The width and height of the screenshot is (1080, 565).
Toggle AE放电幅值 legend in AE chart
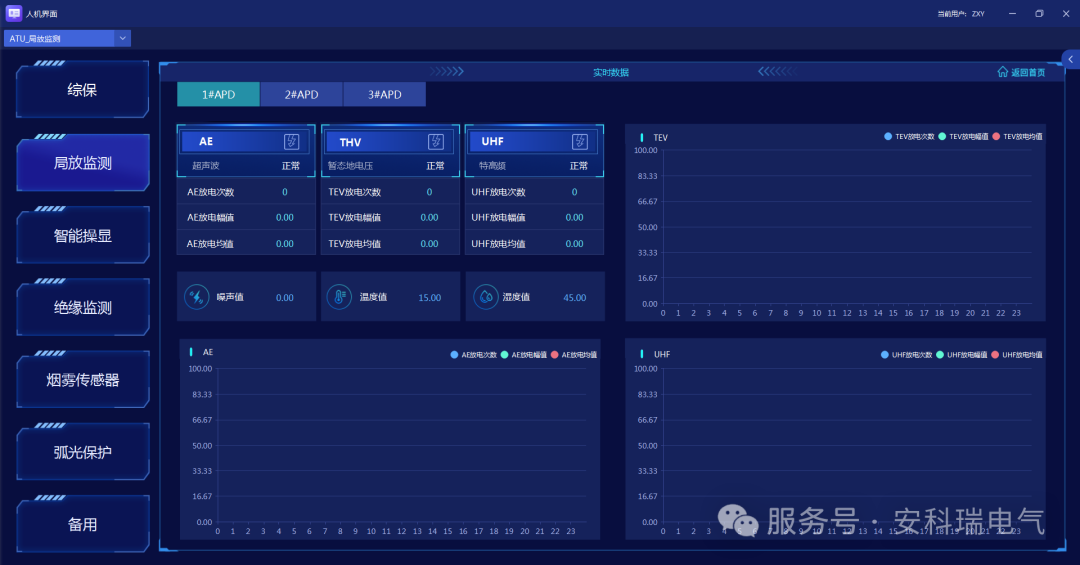523,355
